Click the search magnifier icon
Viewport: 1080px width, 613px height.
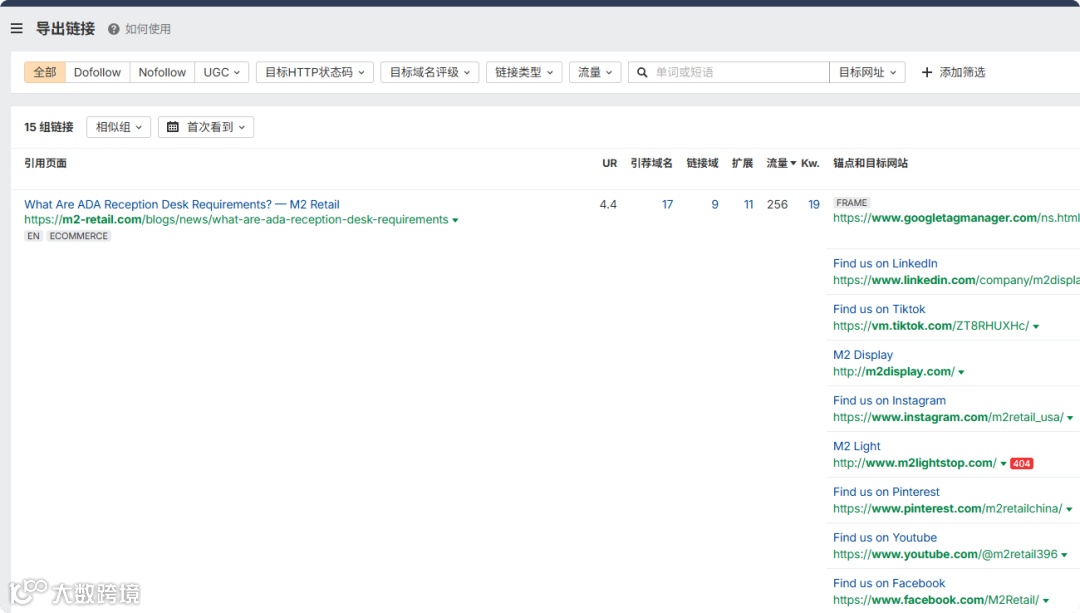coord(642,72)
